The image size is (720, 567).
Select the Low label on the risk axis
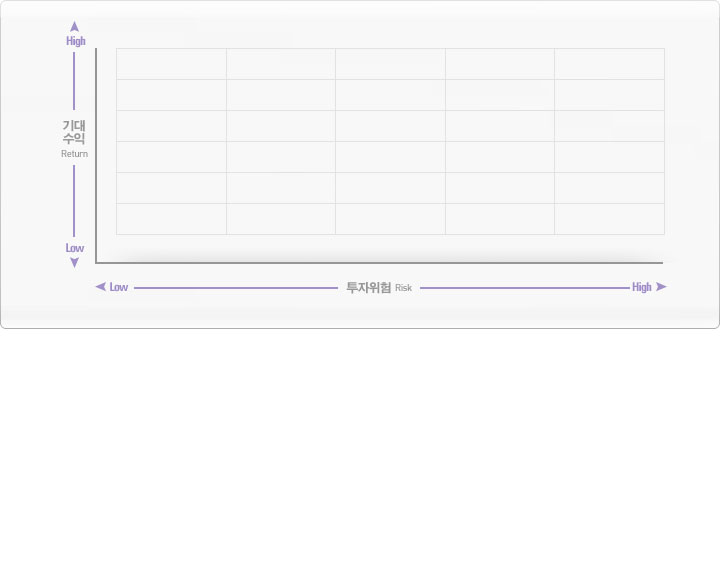click(119, 287)
